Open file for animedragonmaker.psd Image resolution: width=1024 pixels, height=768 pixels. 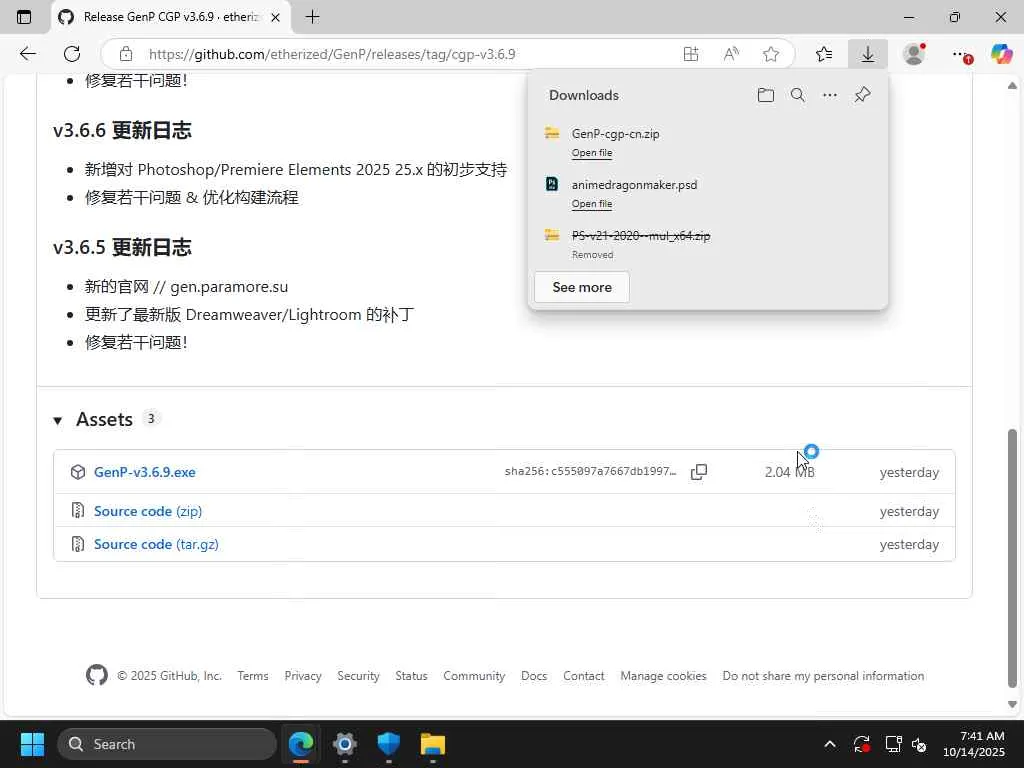[x=592, y=204]
